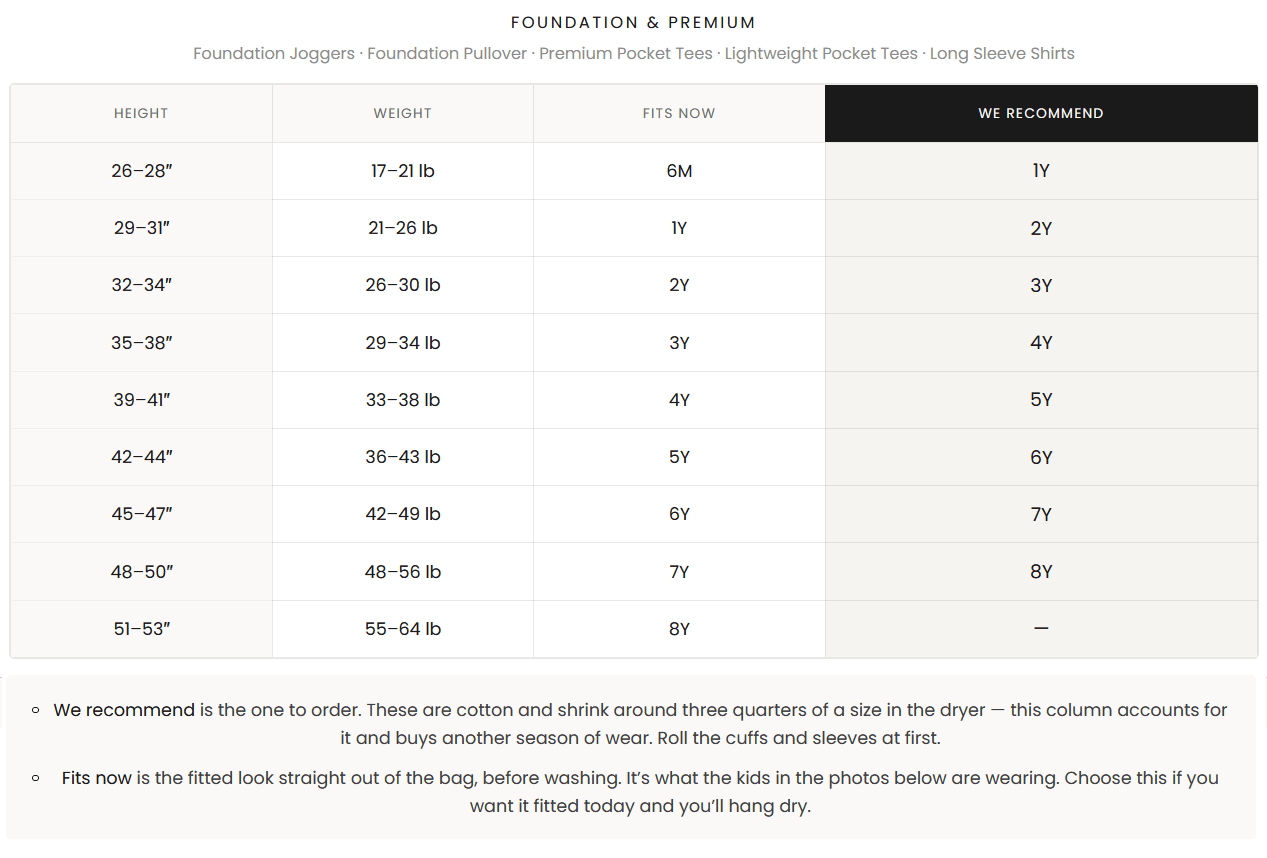Click the FITS NOW column header
Screen dimensions: 1267x858
tap(679, 113)
